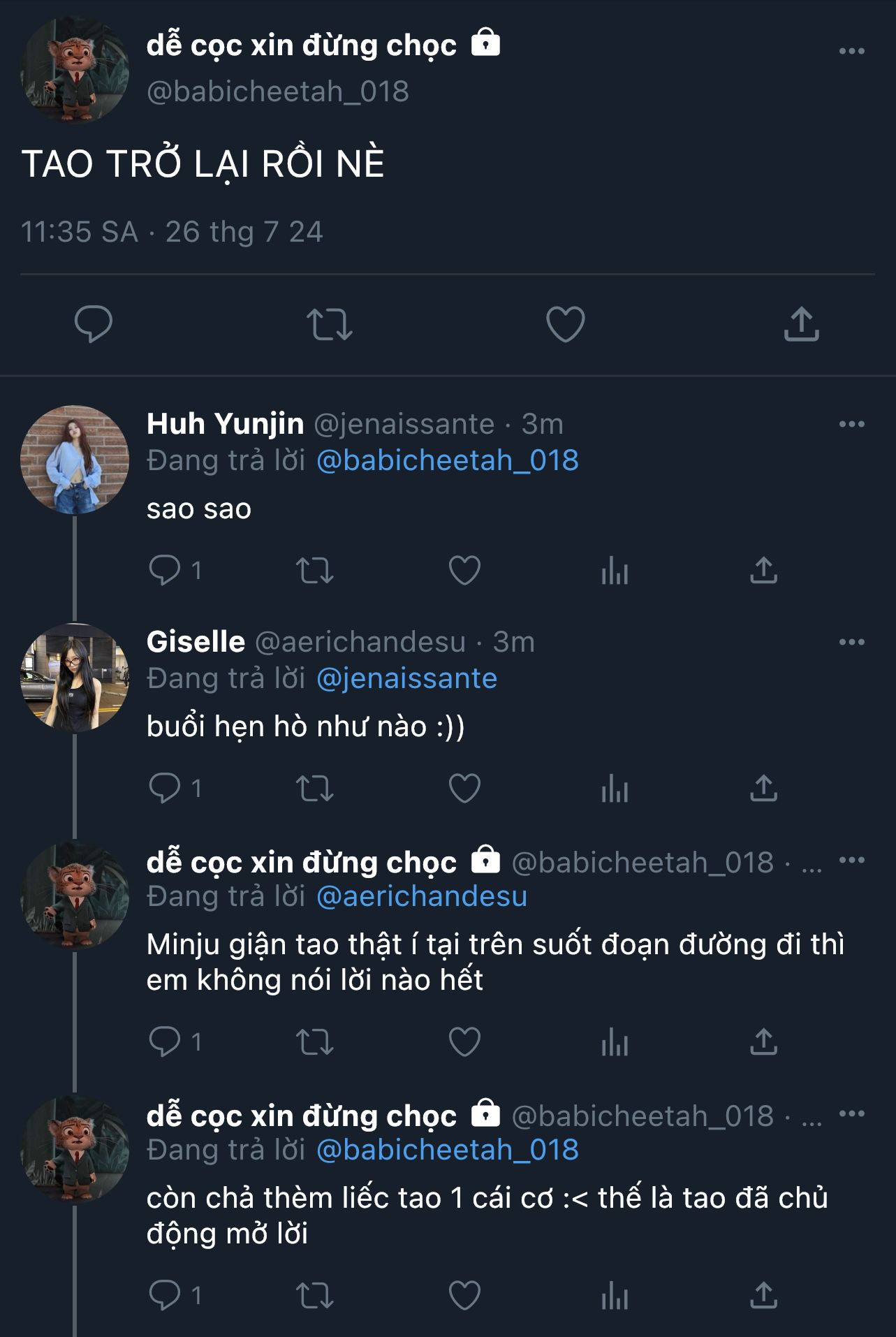Retweet Giselle's 'buổi hẹn hò như nào' reply

(315, 789)
